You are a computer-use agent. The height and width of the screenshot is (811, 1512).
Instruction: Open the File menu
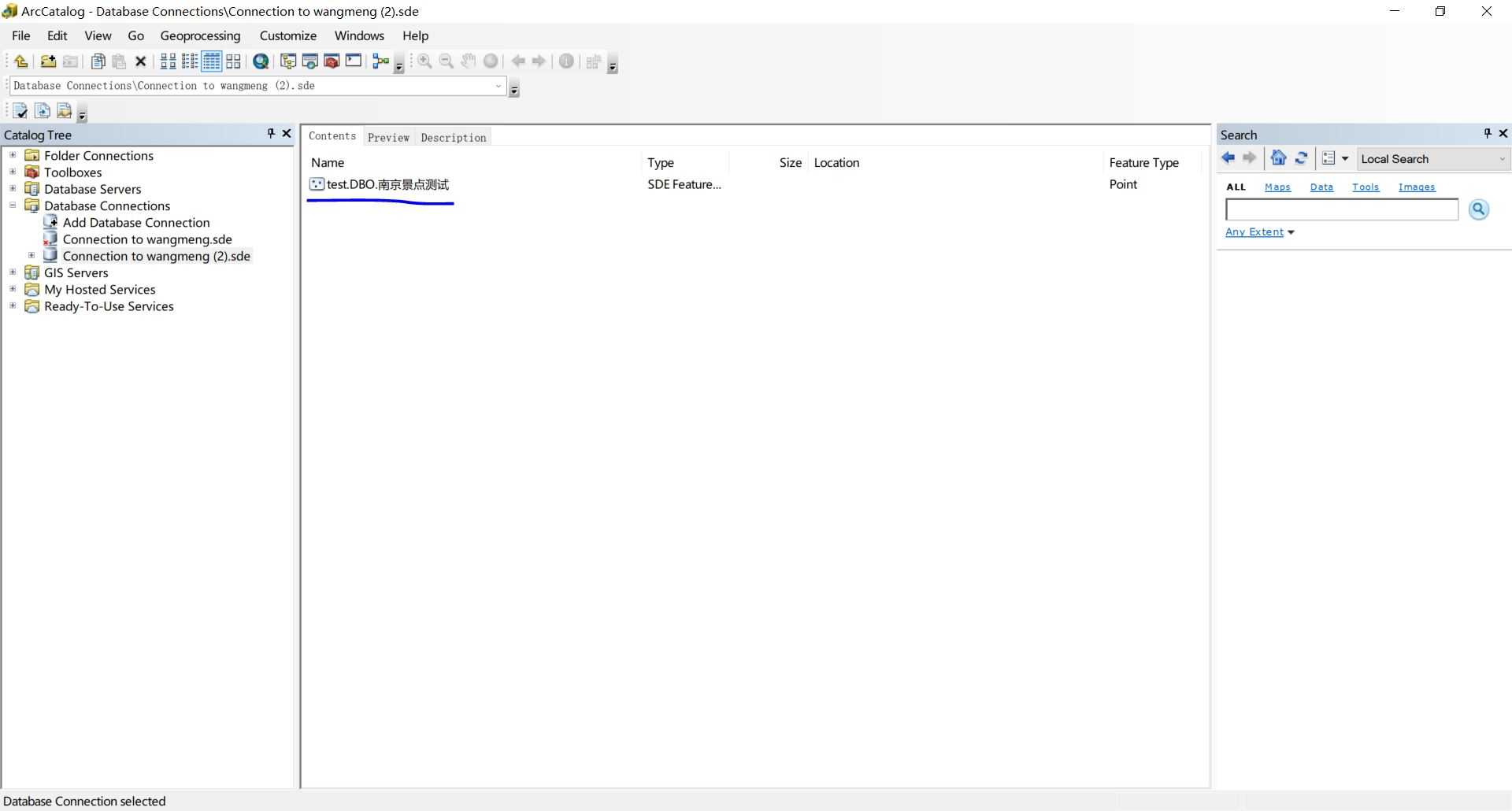[21, 35]
